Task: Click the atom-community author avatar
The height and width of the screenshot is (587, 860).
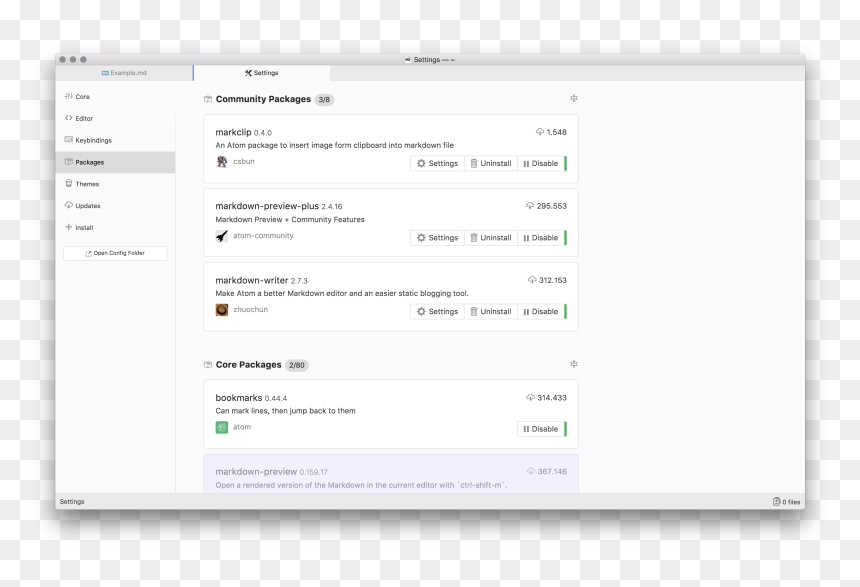Action: [x=222, y=236]
